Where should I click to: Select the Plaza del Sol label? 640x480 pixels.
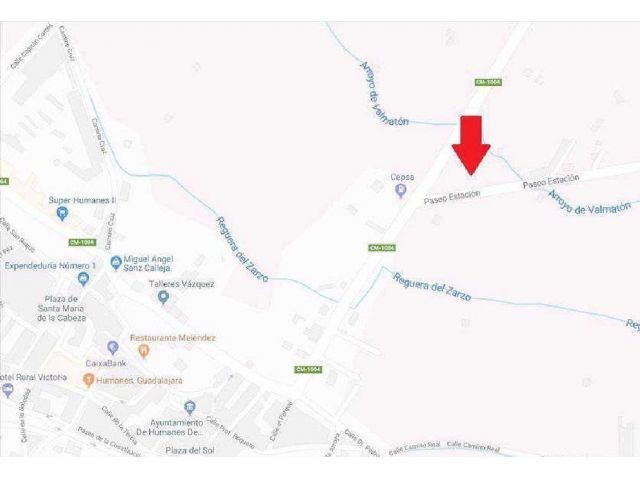tap(190, 451)
